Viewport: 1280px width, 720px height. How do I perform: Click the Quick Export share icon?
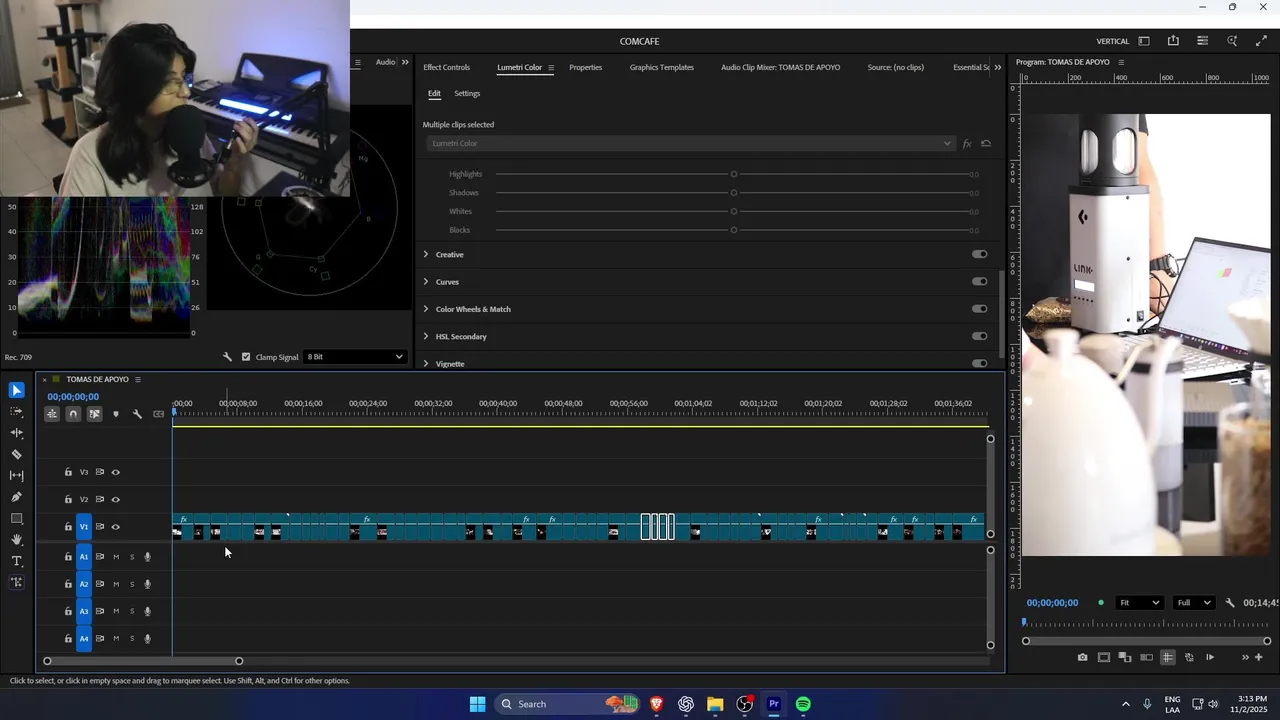point(1173,41)
